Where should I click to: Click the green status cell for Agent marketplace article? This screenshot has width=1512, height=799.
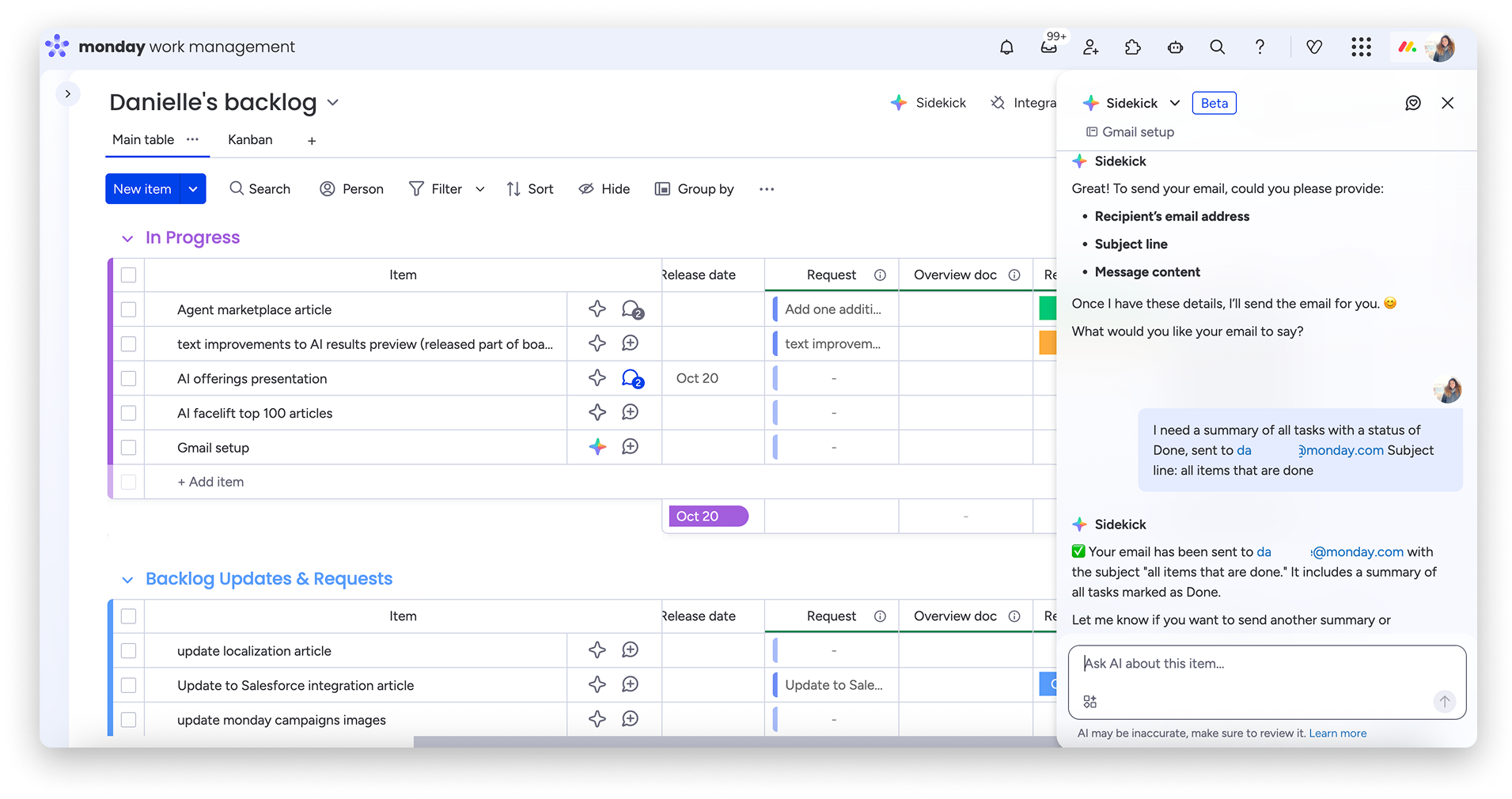pos(1048,309)
